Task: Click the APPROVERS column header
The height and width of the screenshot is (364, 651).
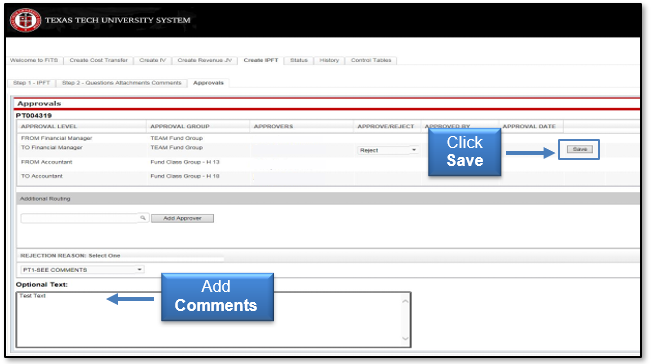Action: [273, 126]
